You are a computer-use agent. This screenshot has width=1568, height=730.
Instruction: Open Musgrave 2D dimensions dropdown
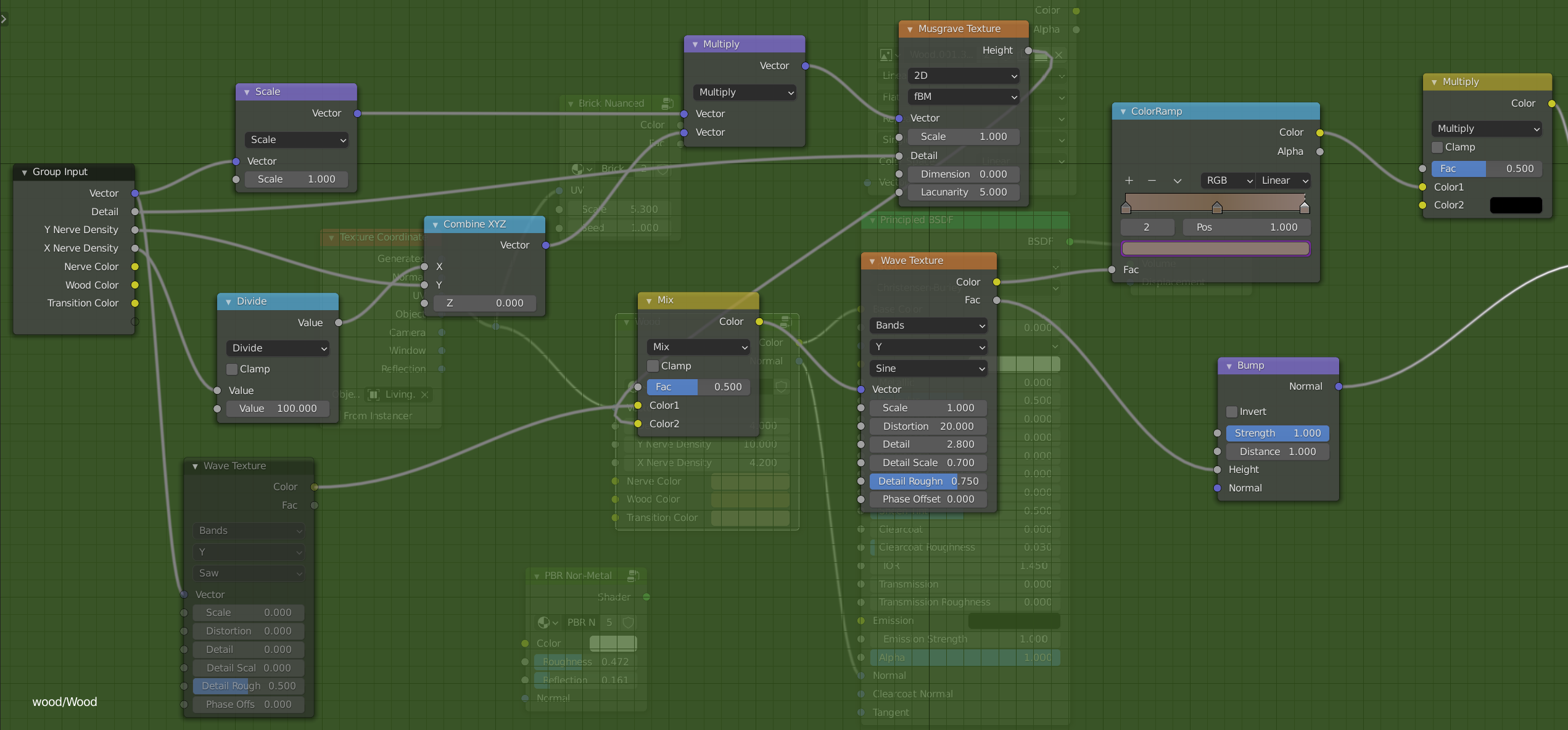(x=963, y=76)
